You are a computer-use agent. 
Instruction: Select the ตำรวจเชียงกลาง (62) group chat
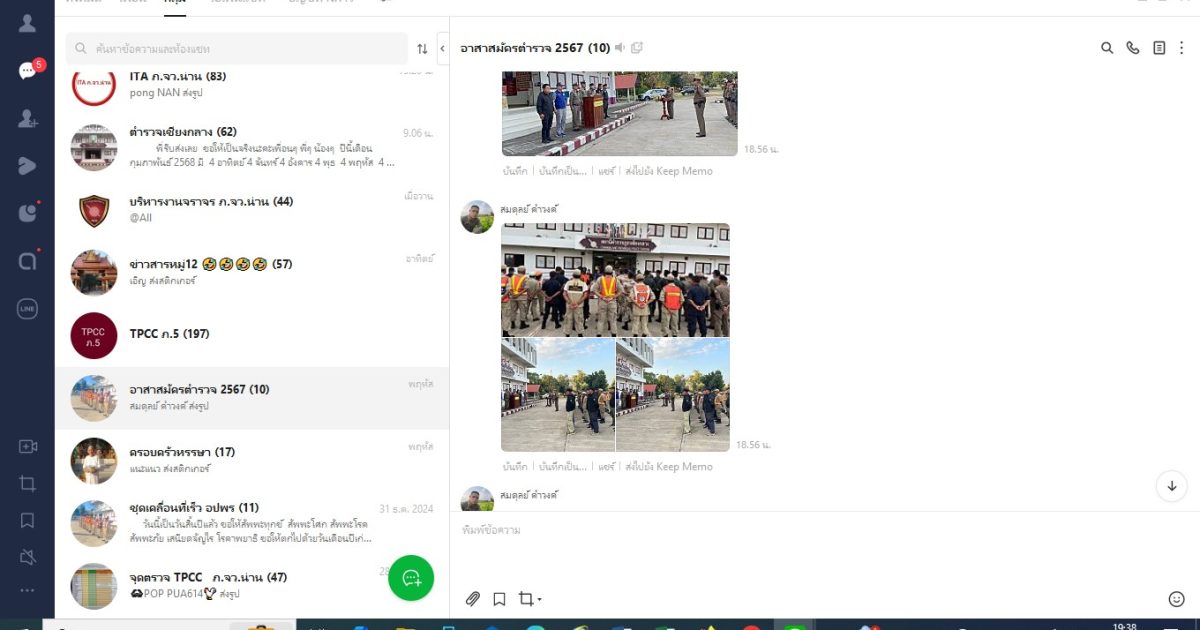(x=250, y=147)
